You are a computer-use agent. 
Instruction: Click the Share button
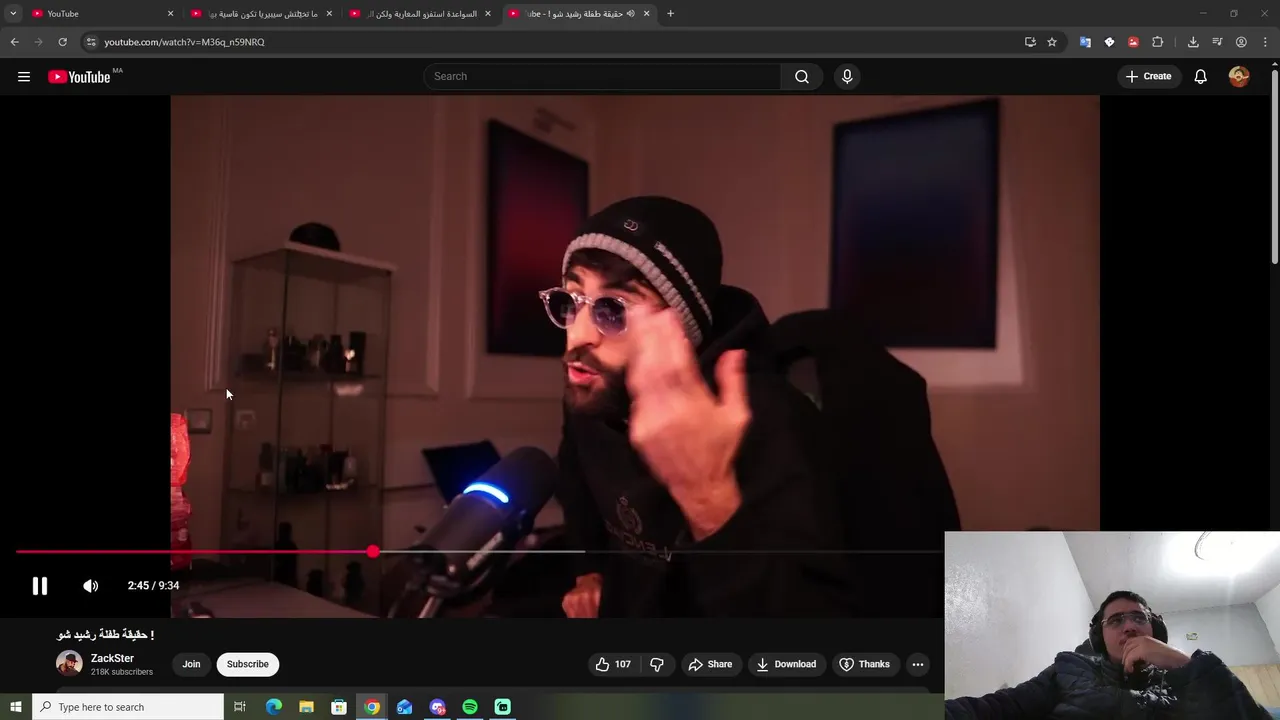(710, 664)
